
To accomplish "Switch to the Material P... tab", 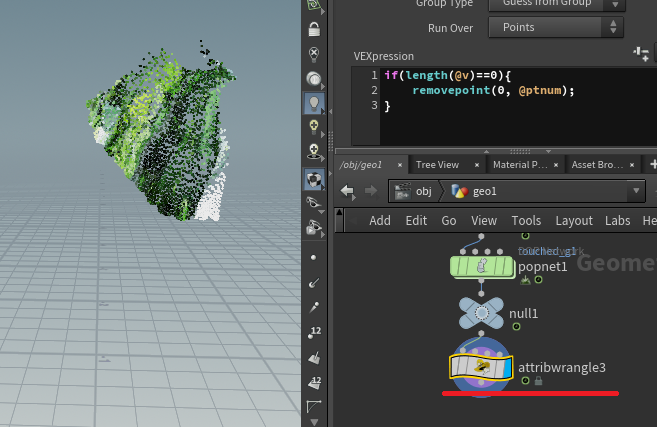I will coord(520,165).
